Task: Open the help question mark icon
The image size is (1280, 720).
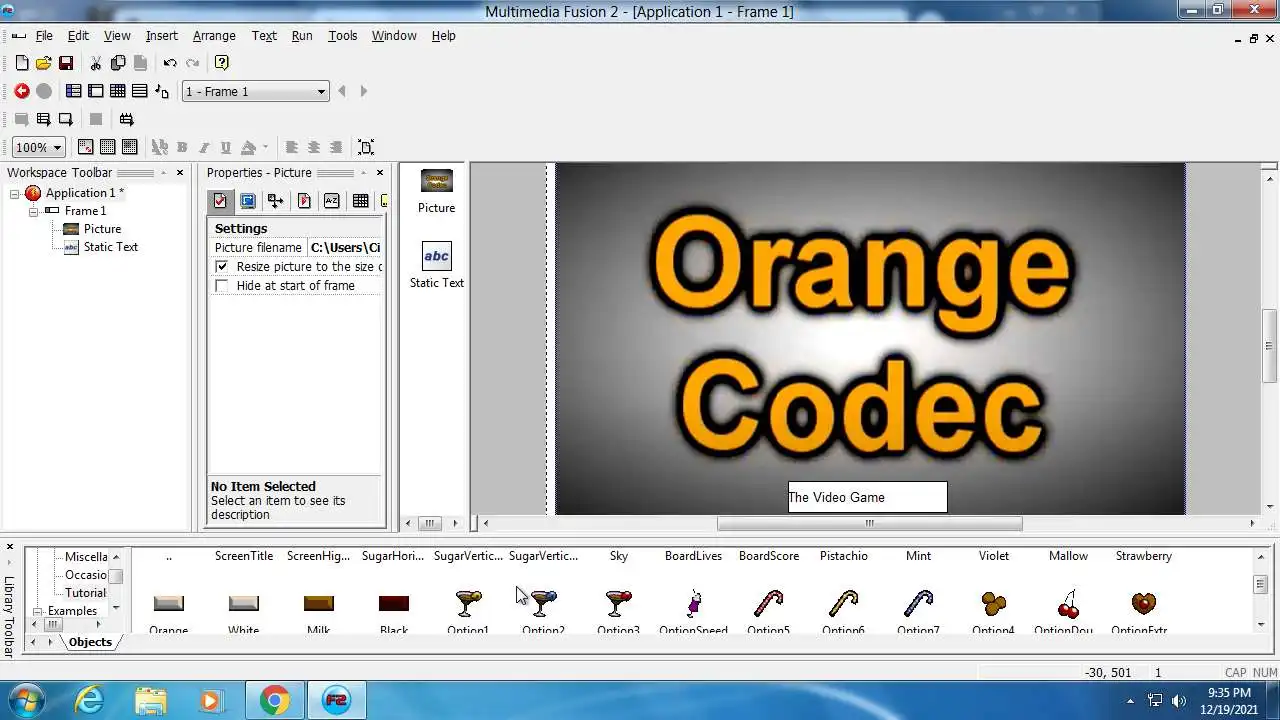Action: coord(222,63)
